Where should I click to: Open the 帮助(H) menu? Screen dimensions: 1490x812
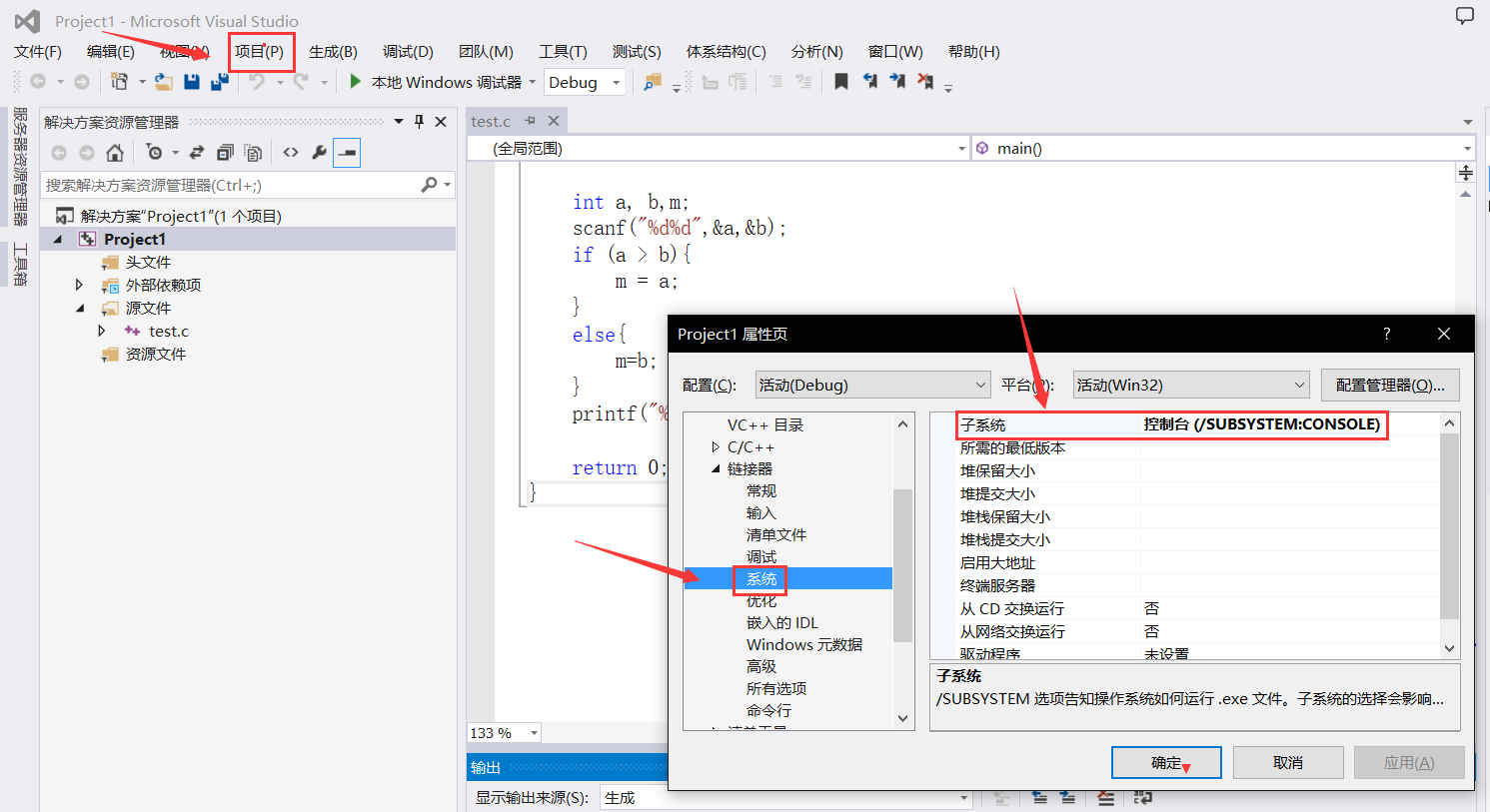[973, 52]
